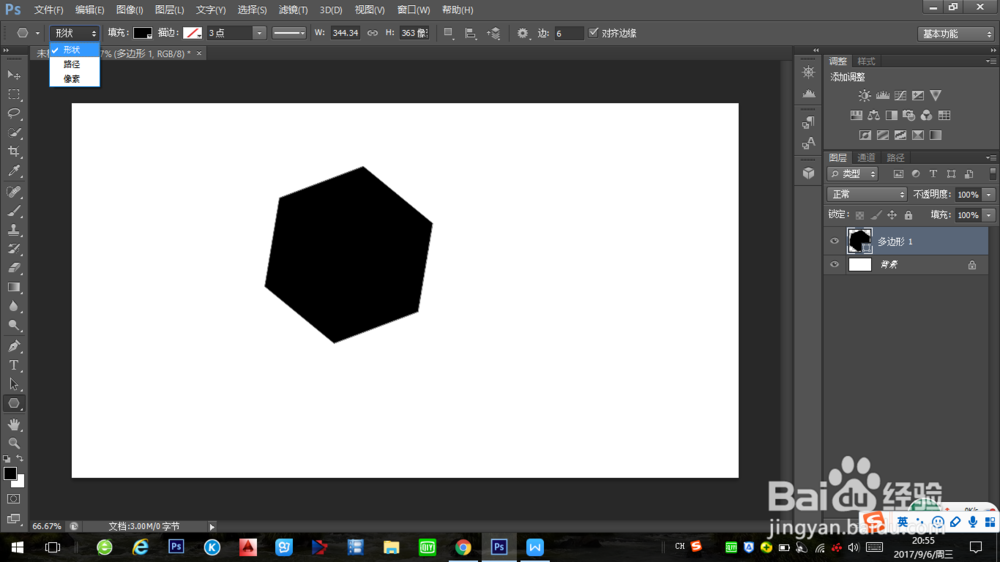Viewport: 1000px width, 562px height.
Task: Open the 基本功能 workspace dropdown
Action: 955,33
